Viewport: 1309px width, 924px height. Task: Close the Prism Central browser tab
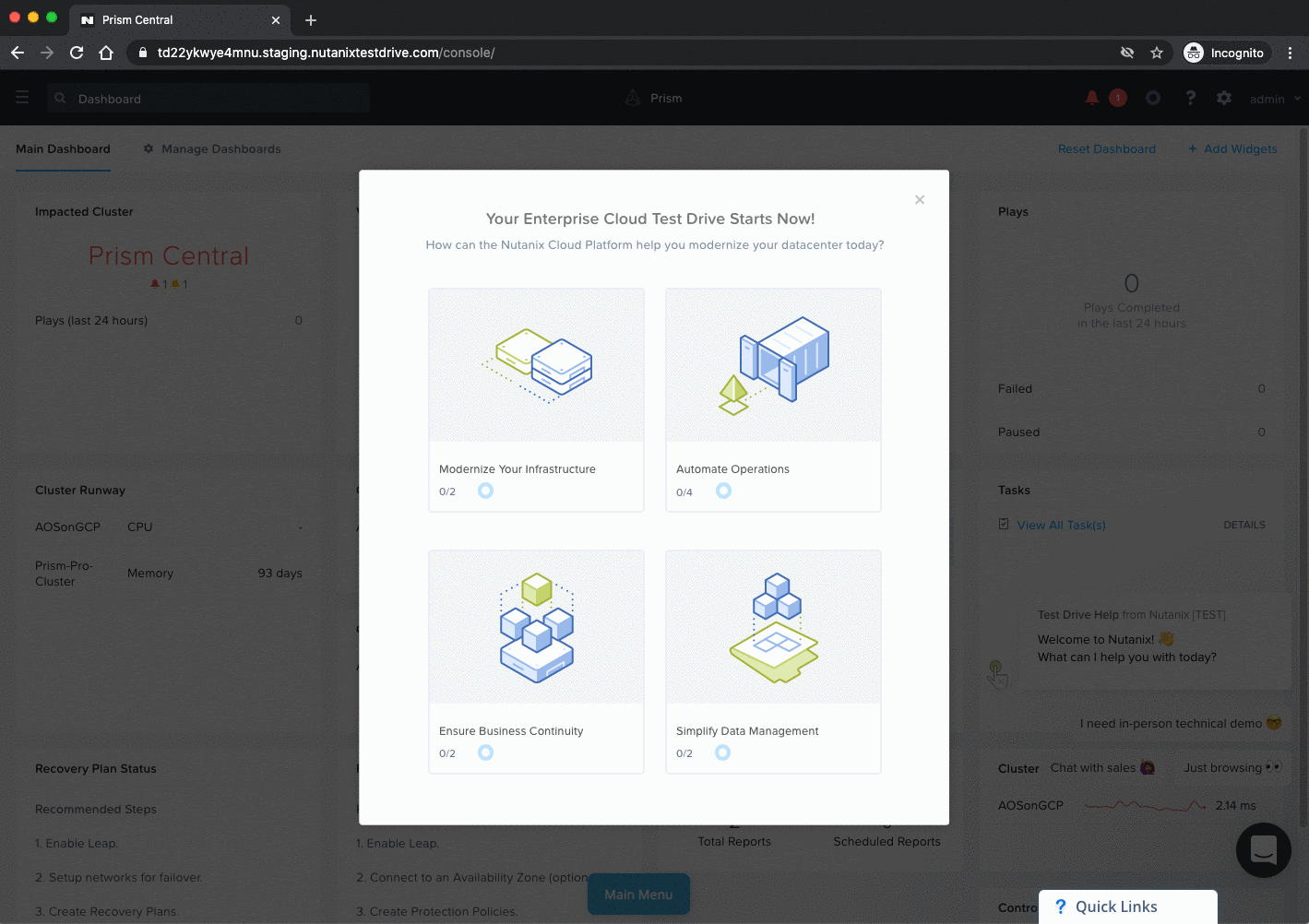click(x=275, y=20)
